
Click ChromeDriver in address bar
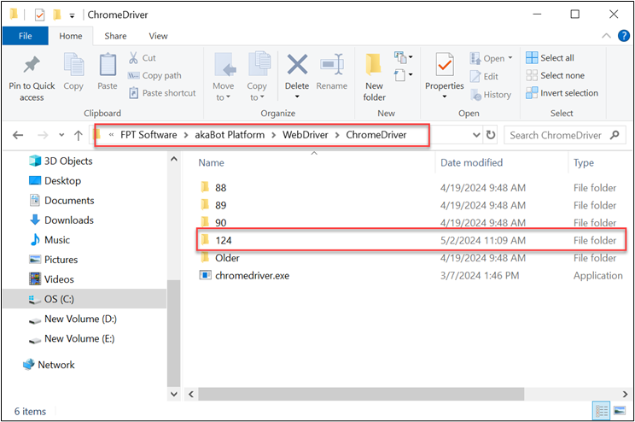click(376, 135)
